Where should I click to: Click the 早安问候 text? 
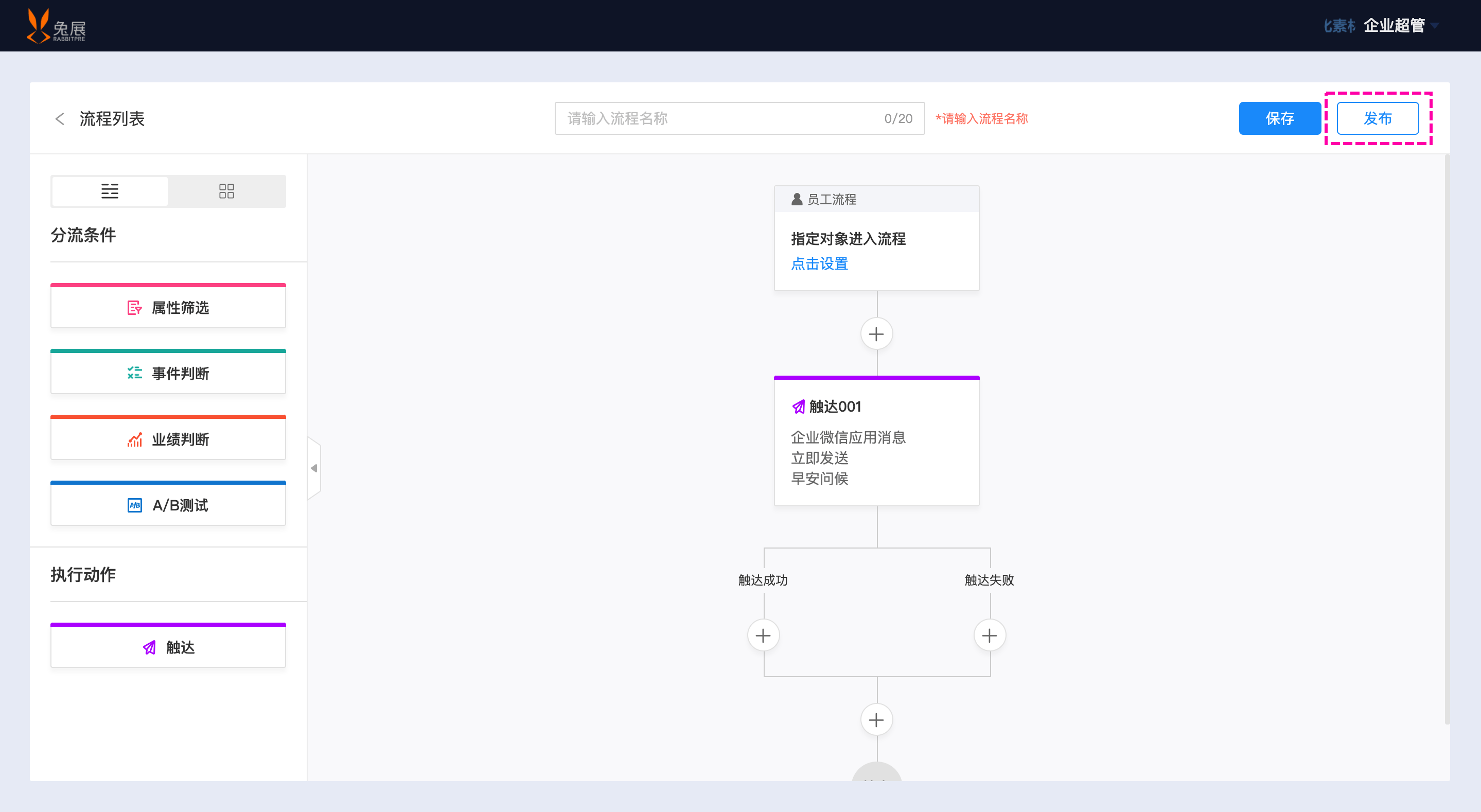pyautogui.click(x=819, y=479)
